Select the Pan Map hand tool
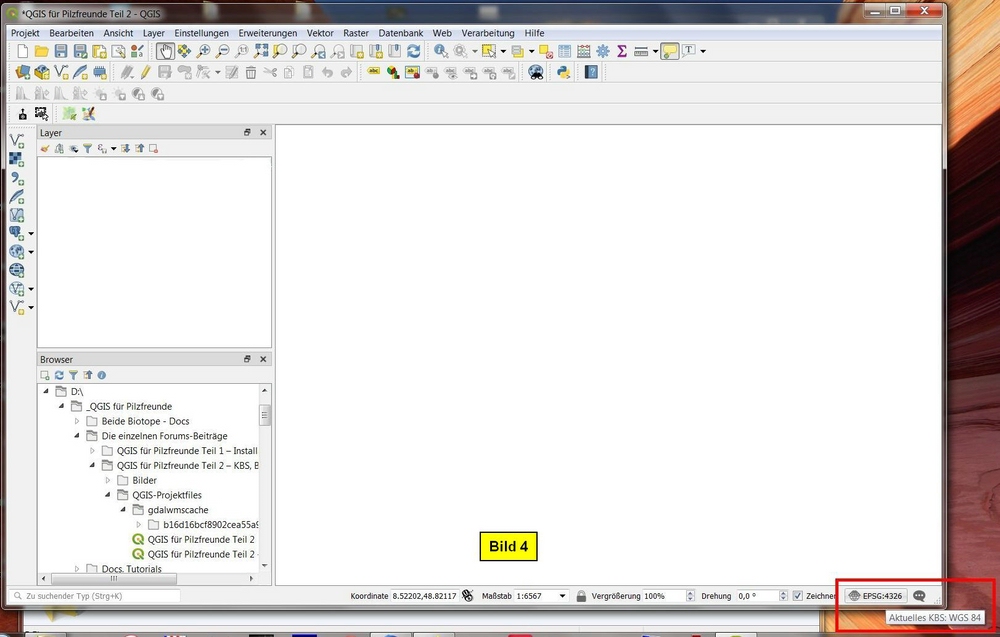 click(x=165, y=51)
